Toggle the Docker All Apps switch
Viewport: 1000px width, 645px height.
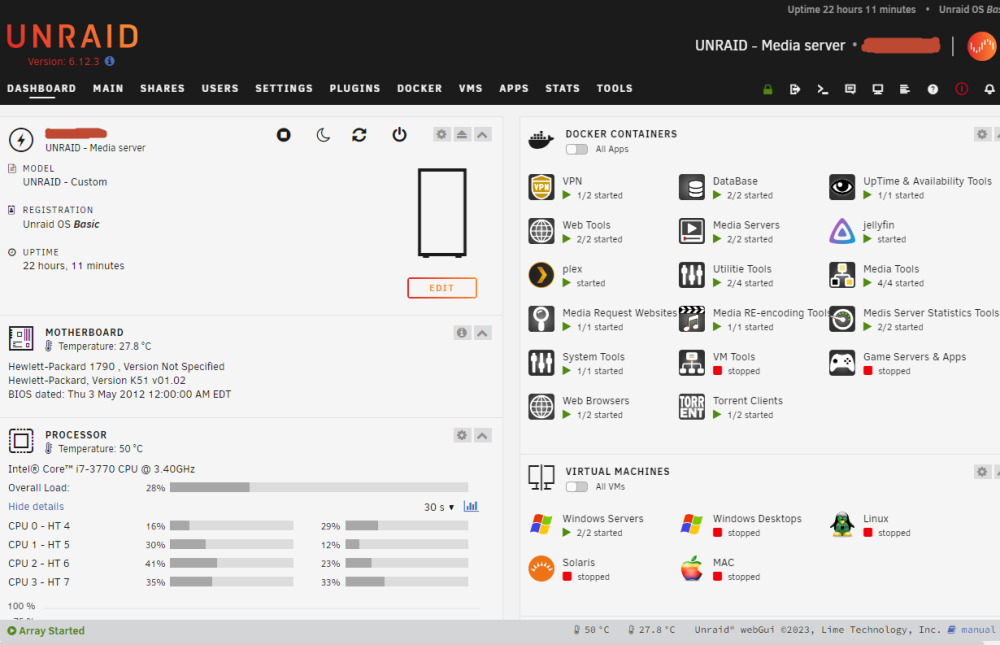pos(577,149)
